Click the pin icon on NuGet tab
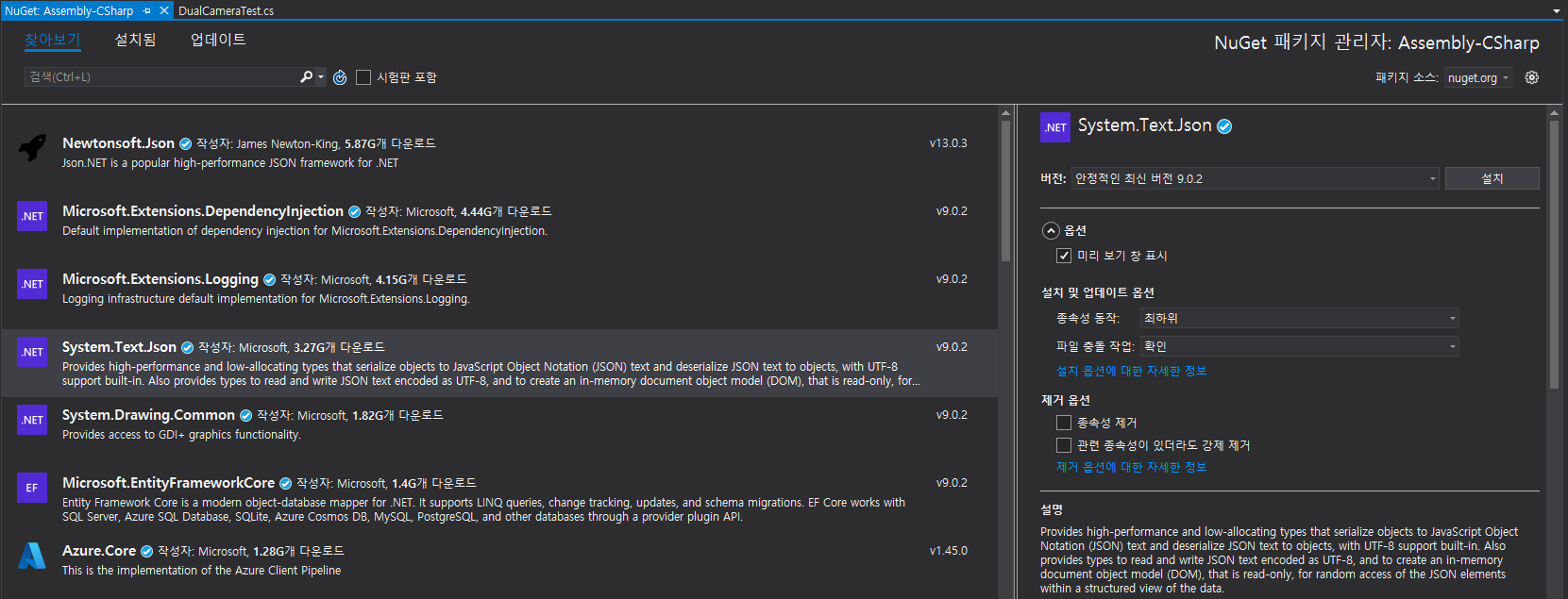The image size is (1568, 599). pyautogui.click(x=146, y=10)
